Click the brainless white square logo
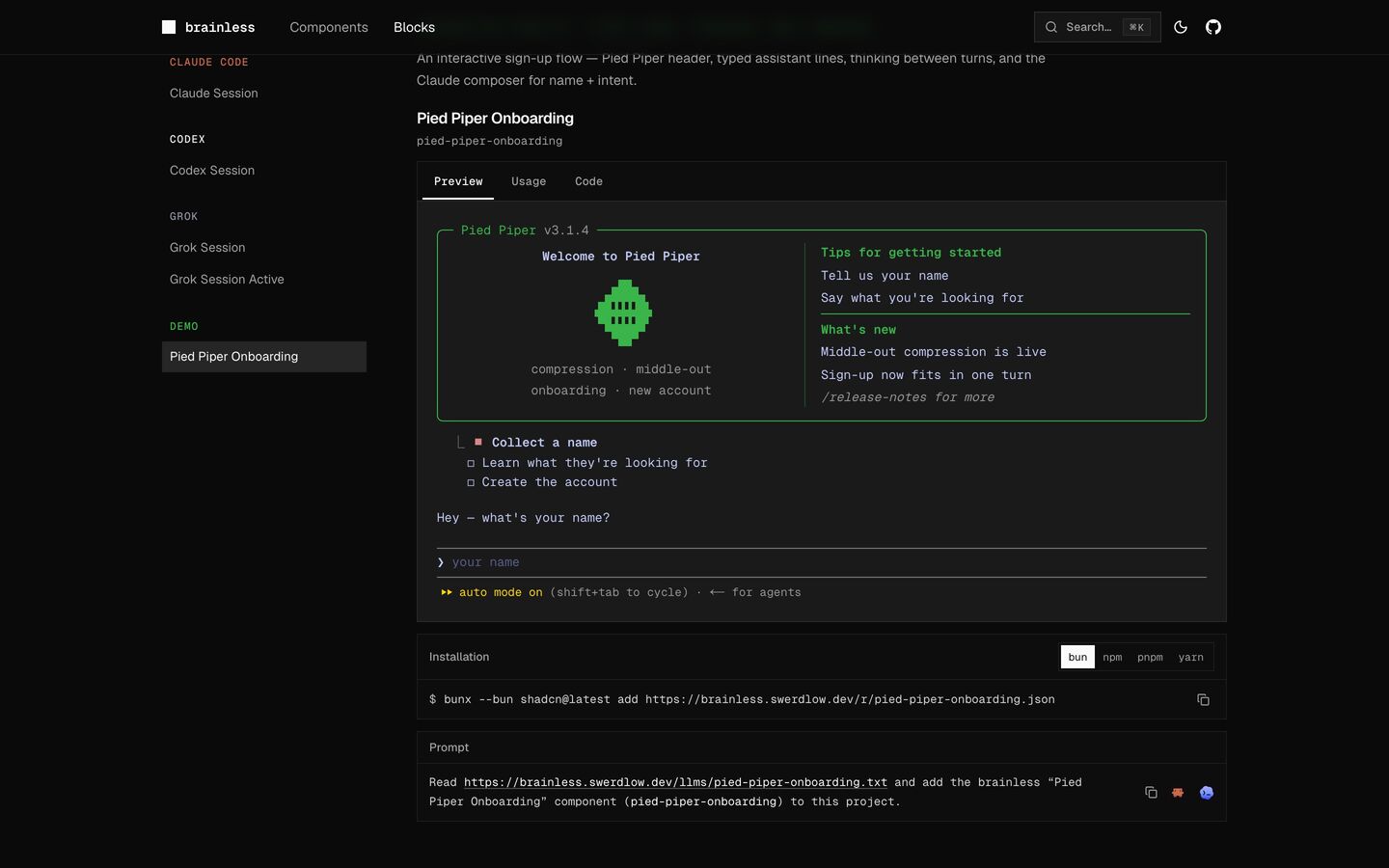The height and width of the screenshot is (868, 1389). [169, 27]
